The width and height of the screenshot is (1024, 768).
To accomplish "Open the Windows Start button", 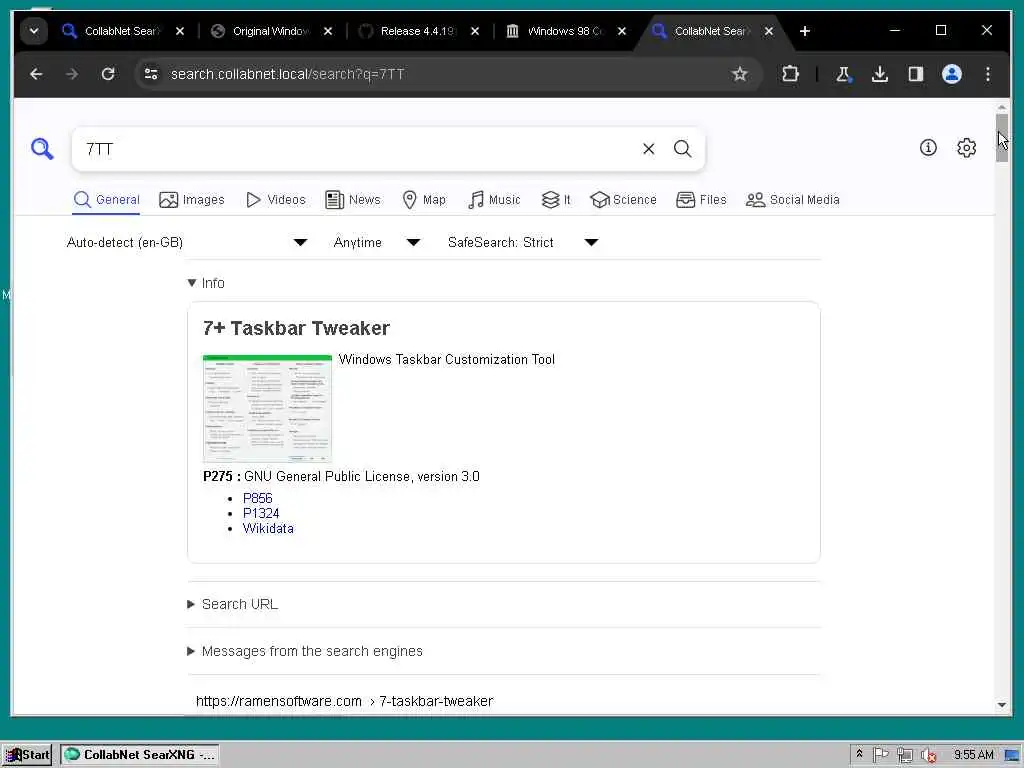I will click(x=27, y=755).
